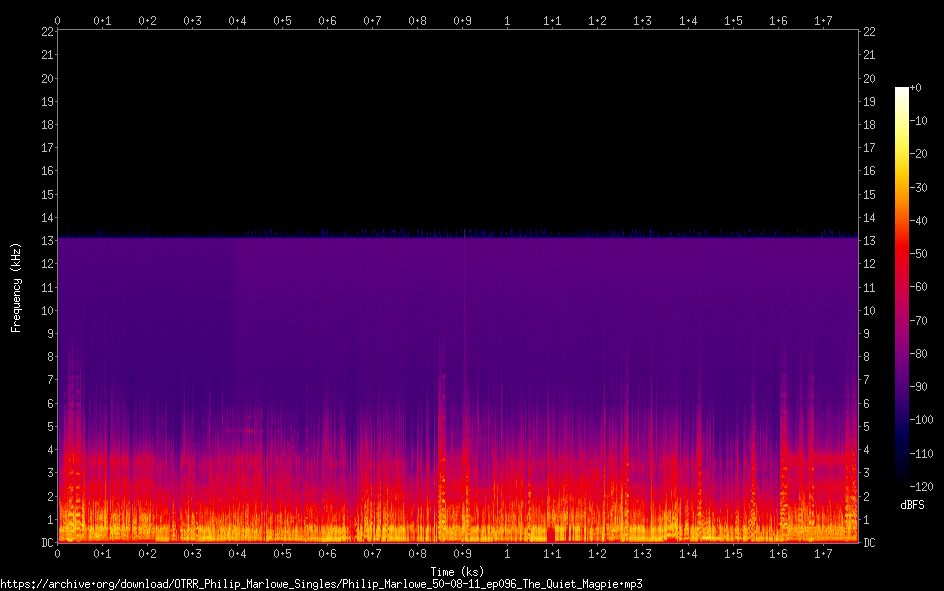Viewport: 944px width, 591px height.
Task: Pick the white top of the color scale bar
Action: pyautogui.click(x=901, y=91)
